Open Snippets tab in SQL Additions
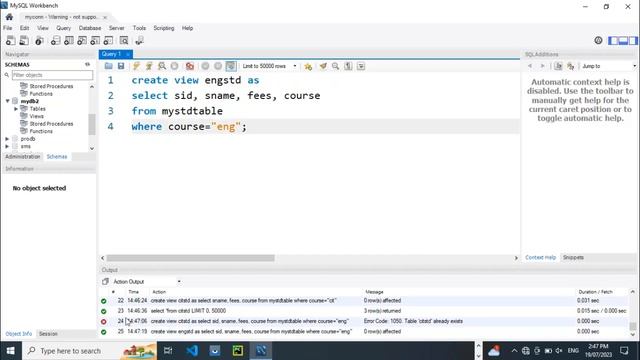The image size is (640, 360). [x=573, y=258]
